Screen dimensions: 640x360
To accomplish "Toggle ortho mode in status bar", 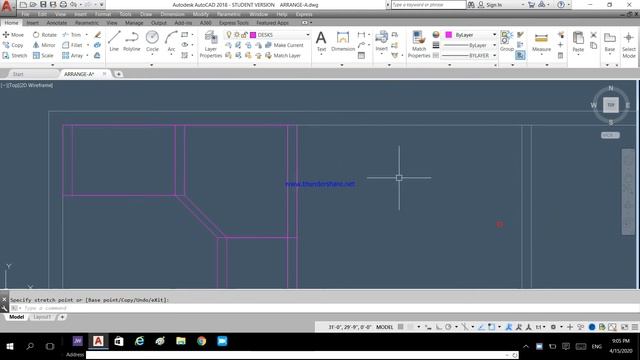I will point(438,327).
